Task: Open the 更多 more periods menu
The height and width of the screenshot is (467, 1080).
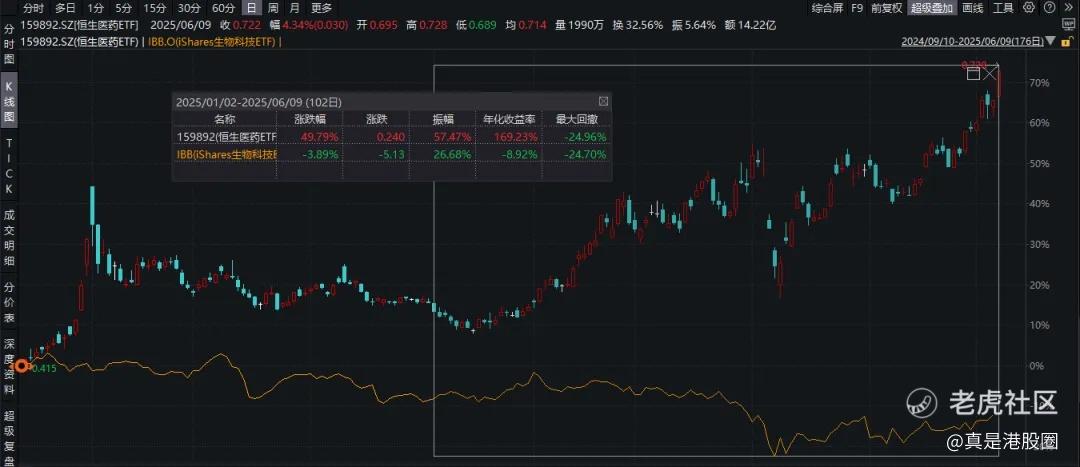Action: 321,8
